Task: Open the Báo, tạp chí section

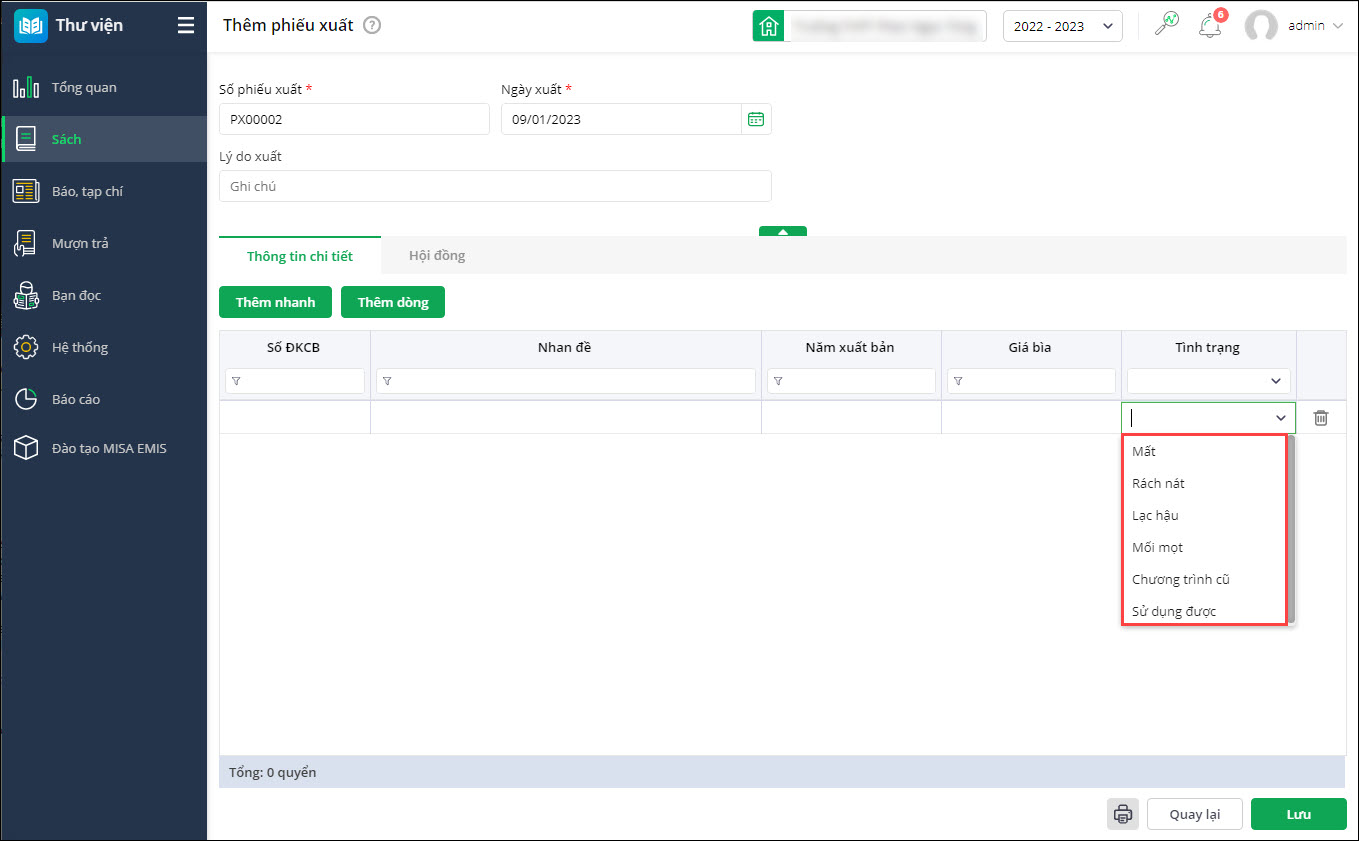Action: [104, 191]
